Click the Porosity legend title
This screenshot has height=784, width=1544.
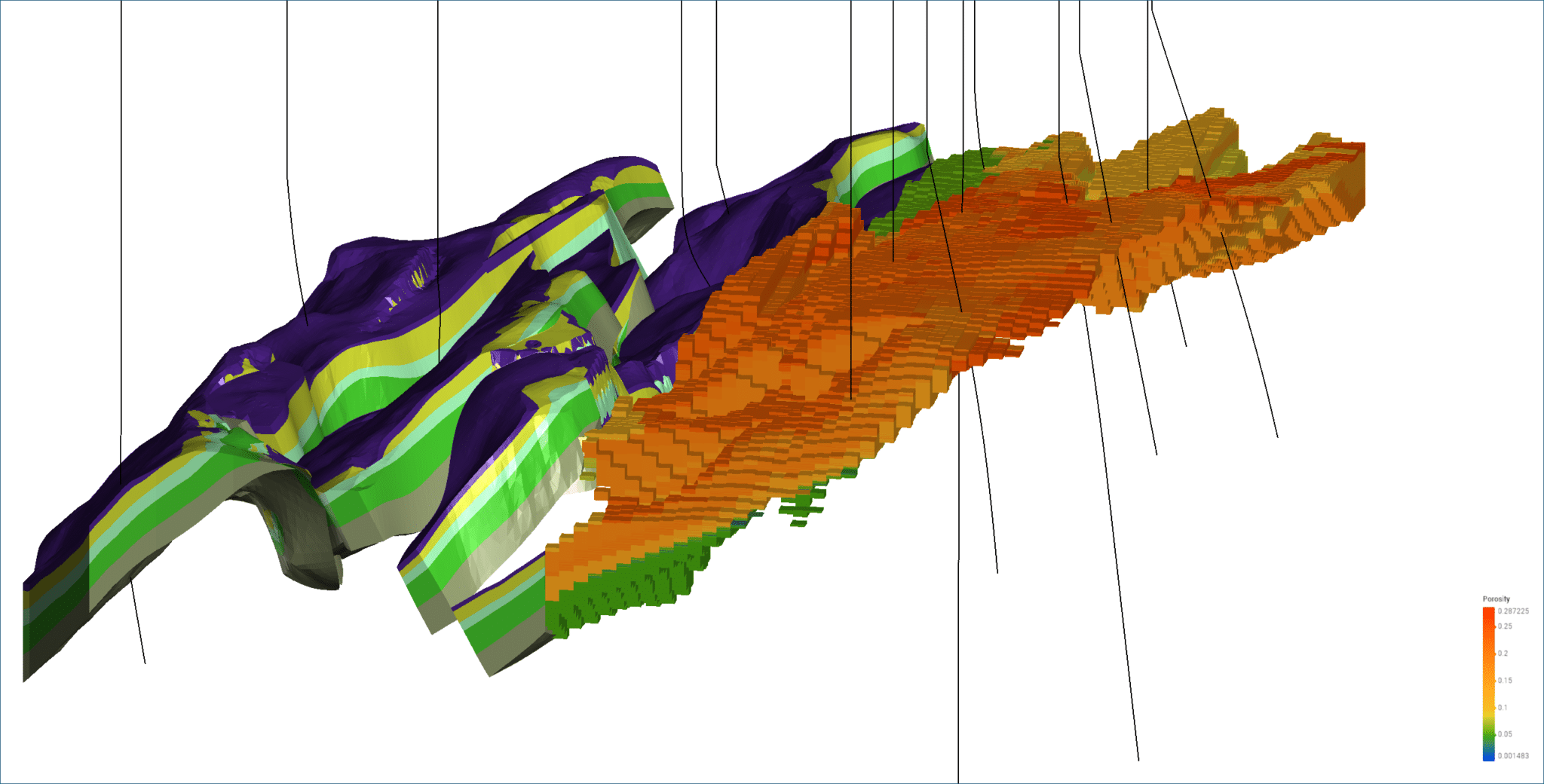1496,599
